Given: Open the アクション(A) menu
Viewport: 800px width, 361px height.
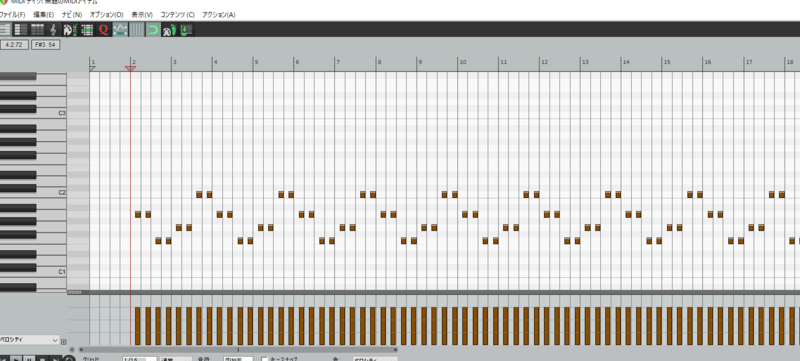Looking at the screenshot, I should [219, 15].
